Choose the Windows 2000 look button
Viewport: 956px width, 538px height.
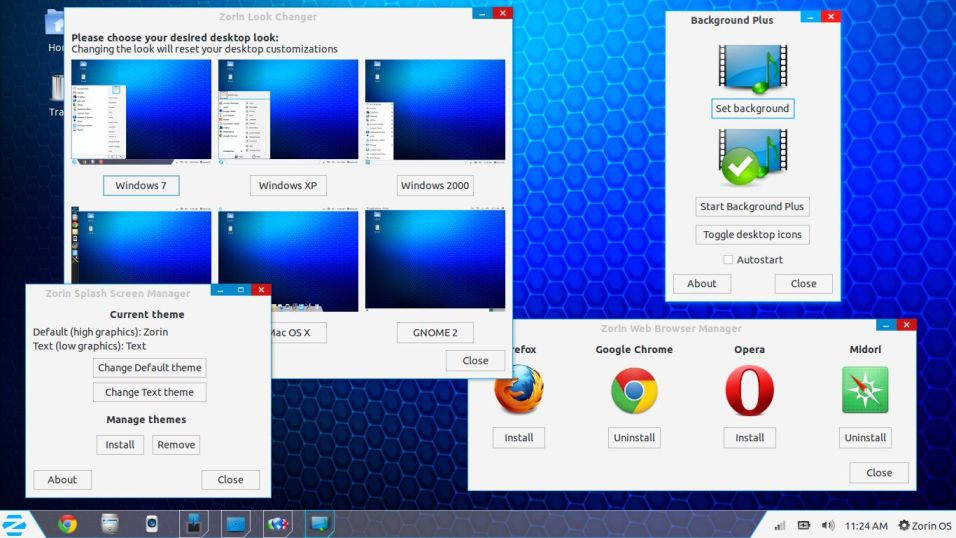(435, 185)
